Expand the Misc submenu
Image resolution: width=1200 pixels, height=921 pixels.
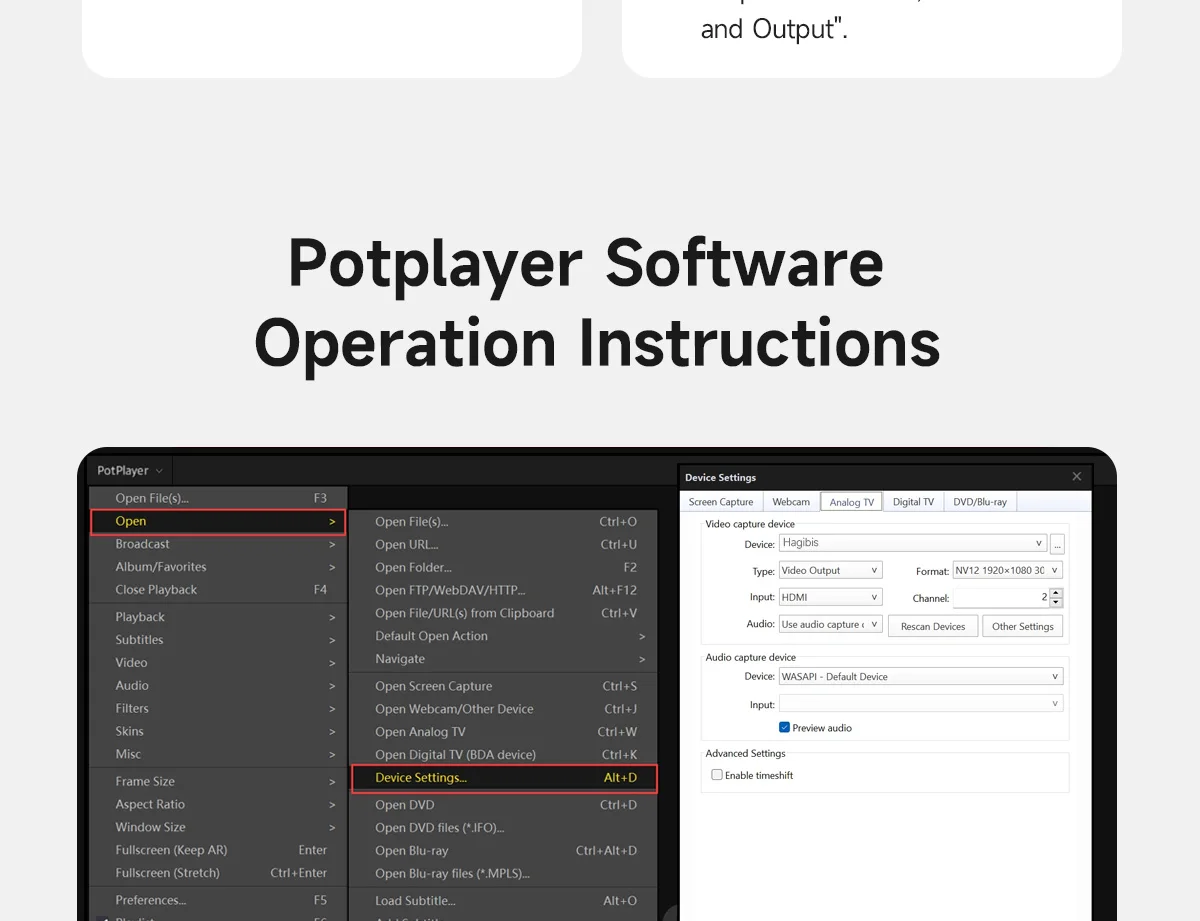coord(218,755)
